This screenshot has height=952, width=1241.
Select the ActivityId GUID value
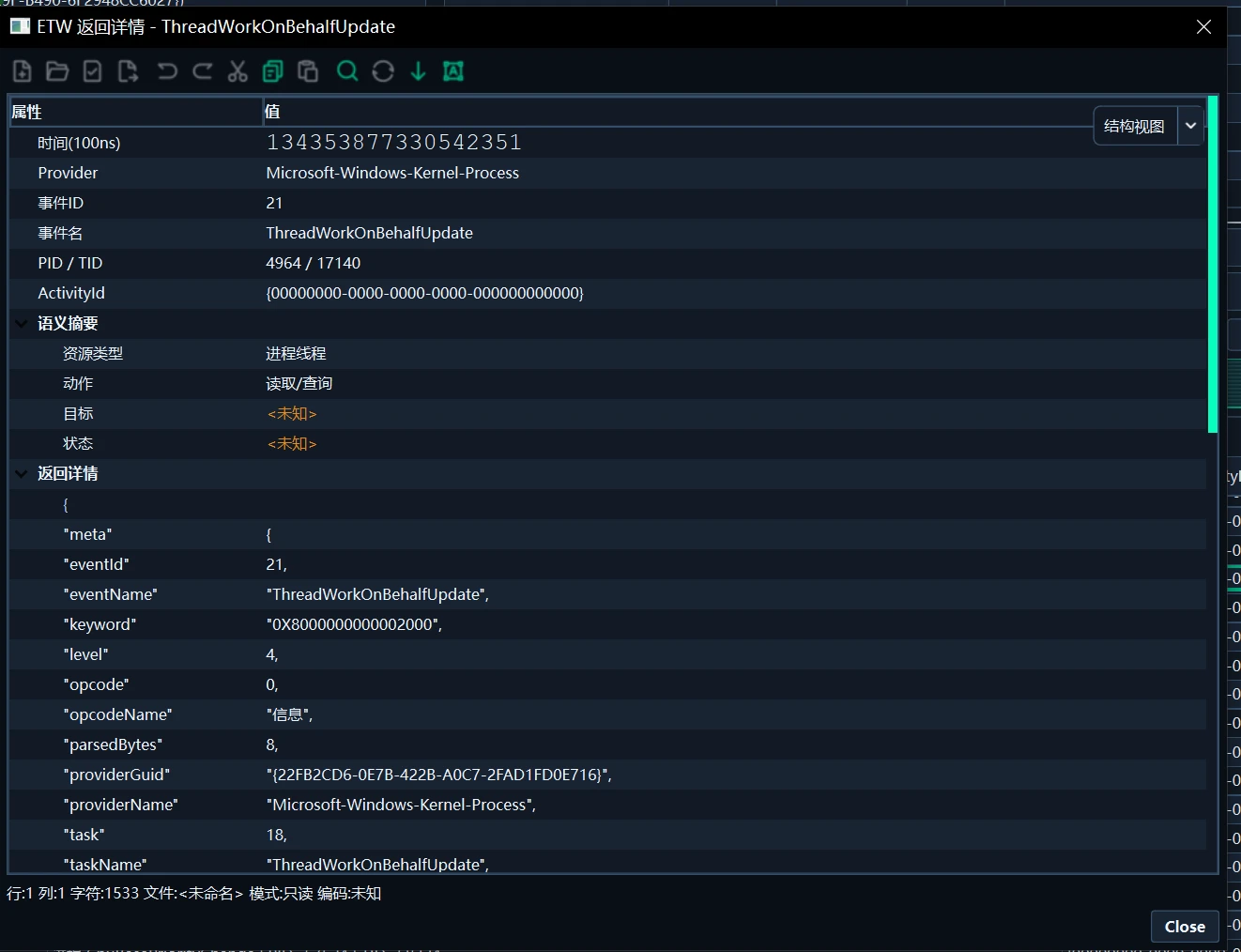click(x=424, y=293)
